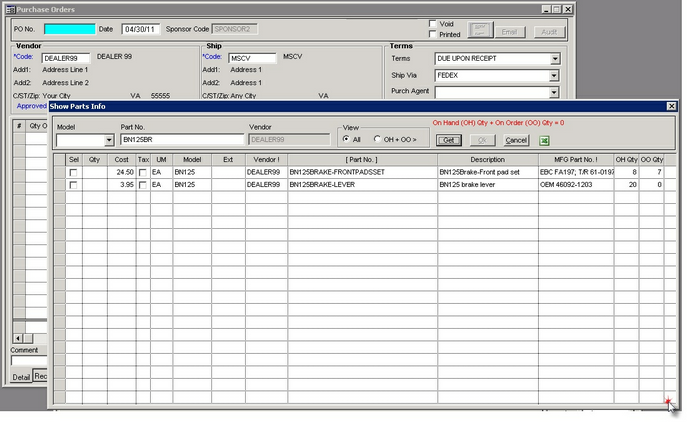The image size is (687, 422).
Task: Open the Model dropdown list
Action: tap(109, 141)
